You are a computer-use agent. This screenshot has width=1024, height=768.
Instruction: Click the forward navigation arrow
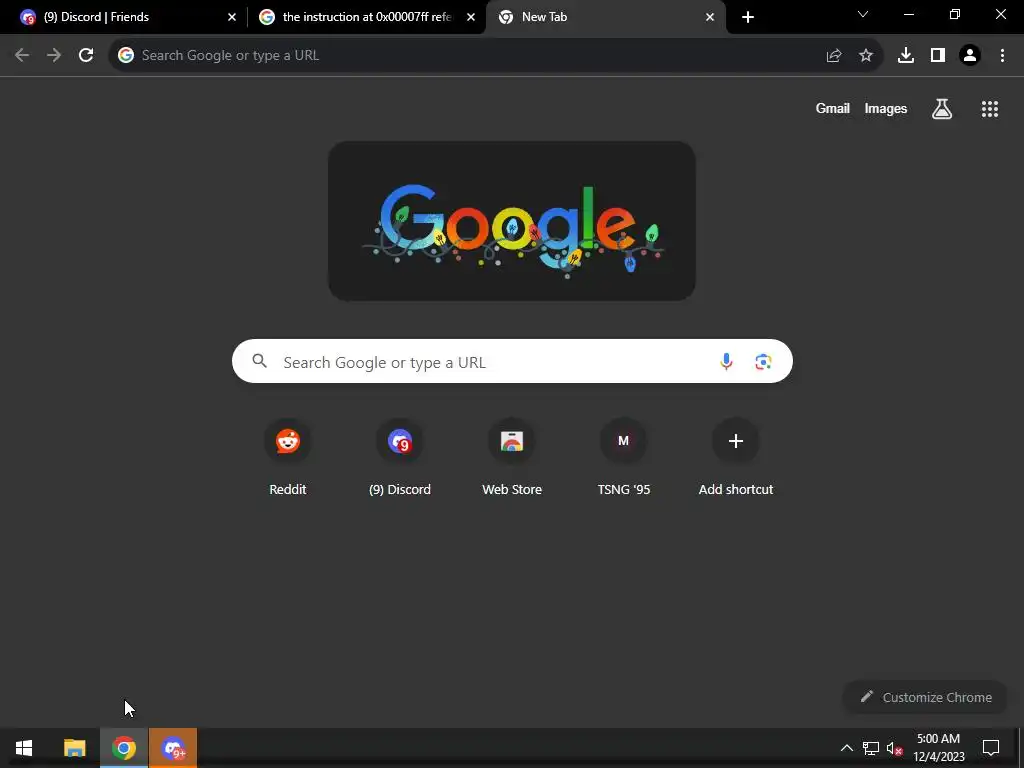point(54,56)
